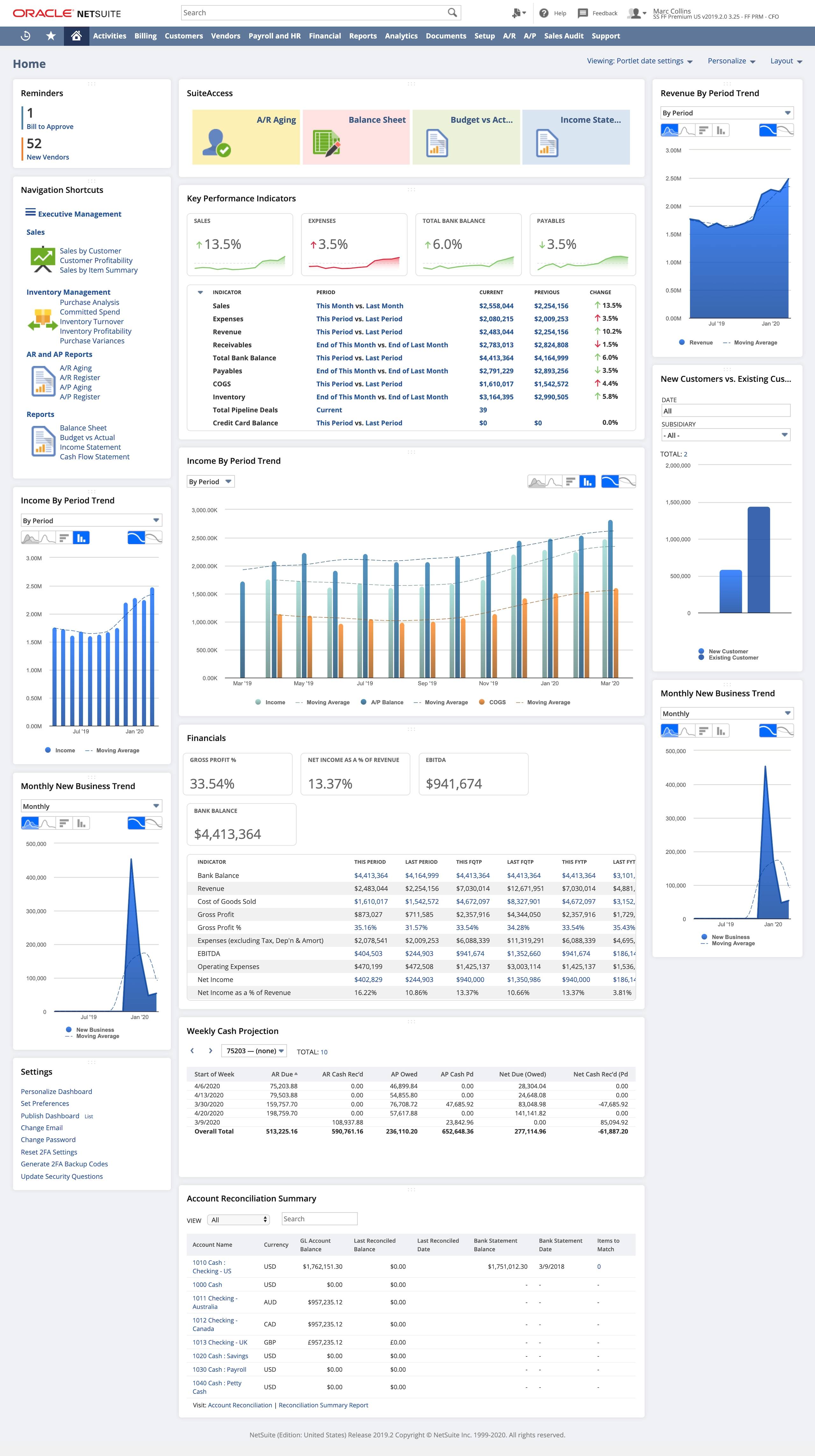Open the Create New document-plus icon
Viewport: 815px width, 1456px height.
pyautogui.click(x=516, y=13)
